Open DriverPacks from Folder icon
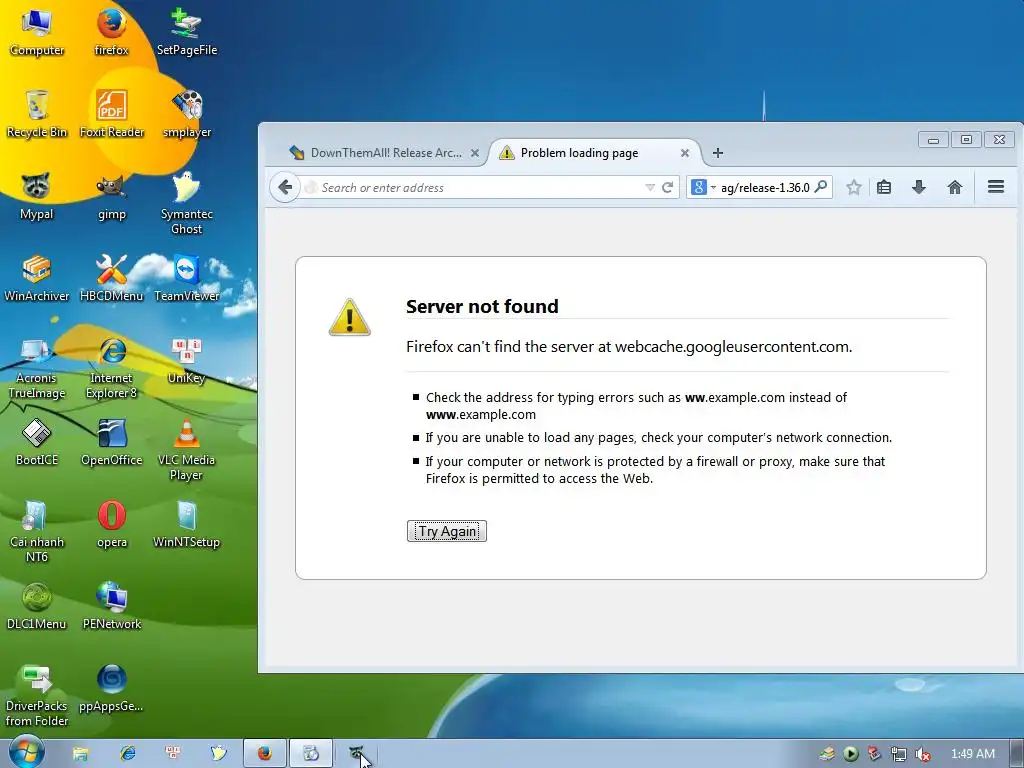1024x768 pixels. tap(37, 695)
